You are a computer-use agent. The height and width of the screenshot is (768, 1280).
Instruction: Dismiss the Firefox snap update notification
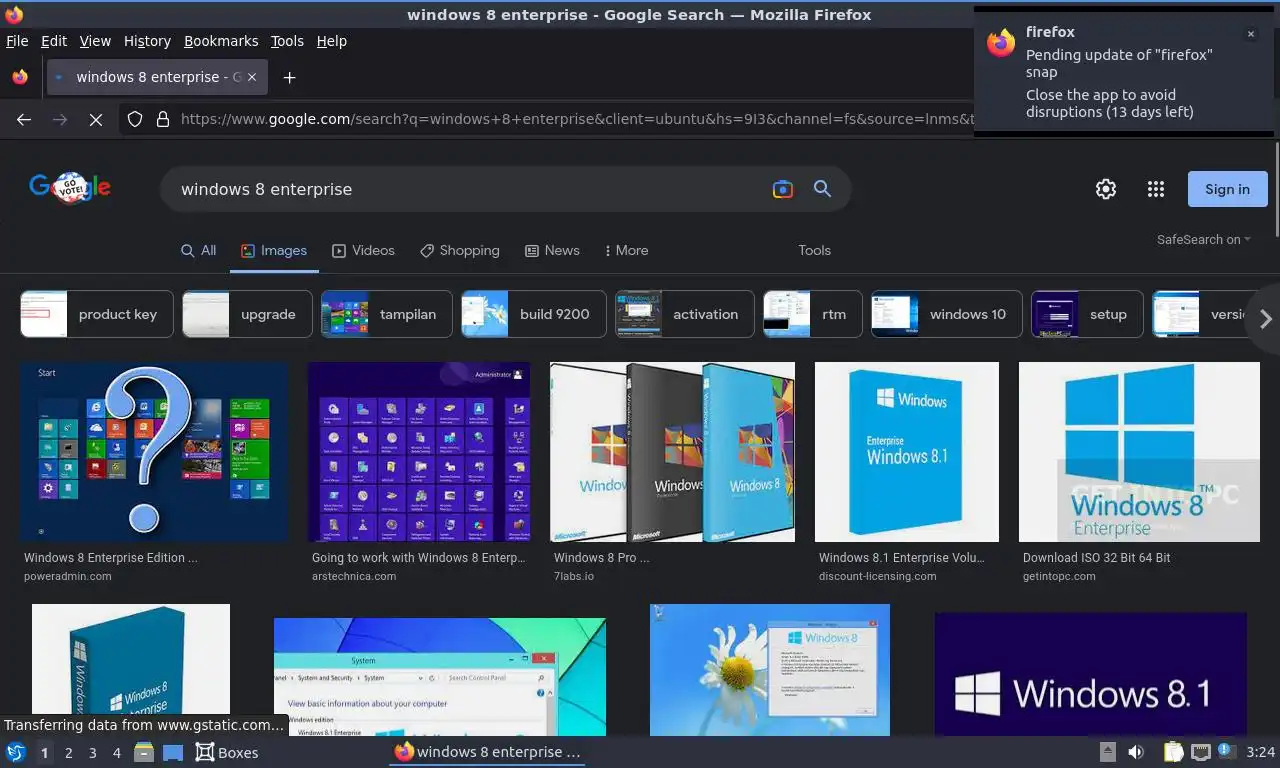1250,34
